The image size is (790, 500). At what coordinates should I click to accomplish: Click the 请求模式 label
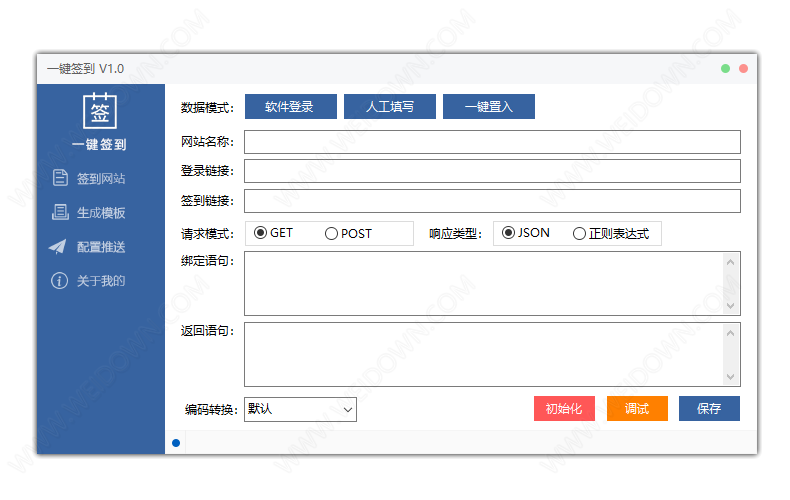pos(207,234)
